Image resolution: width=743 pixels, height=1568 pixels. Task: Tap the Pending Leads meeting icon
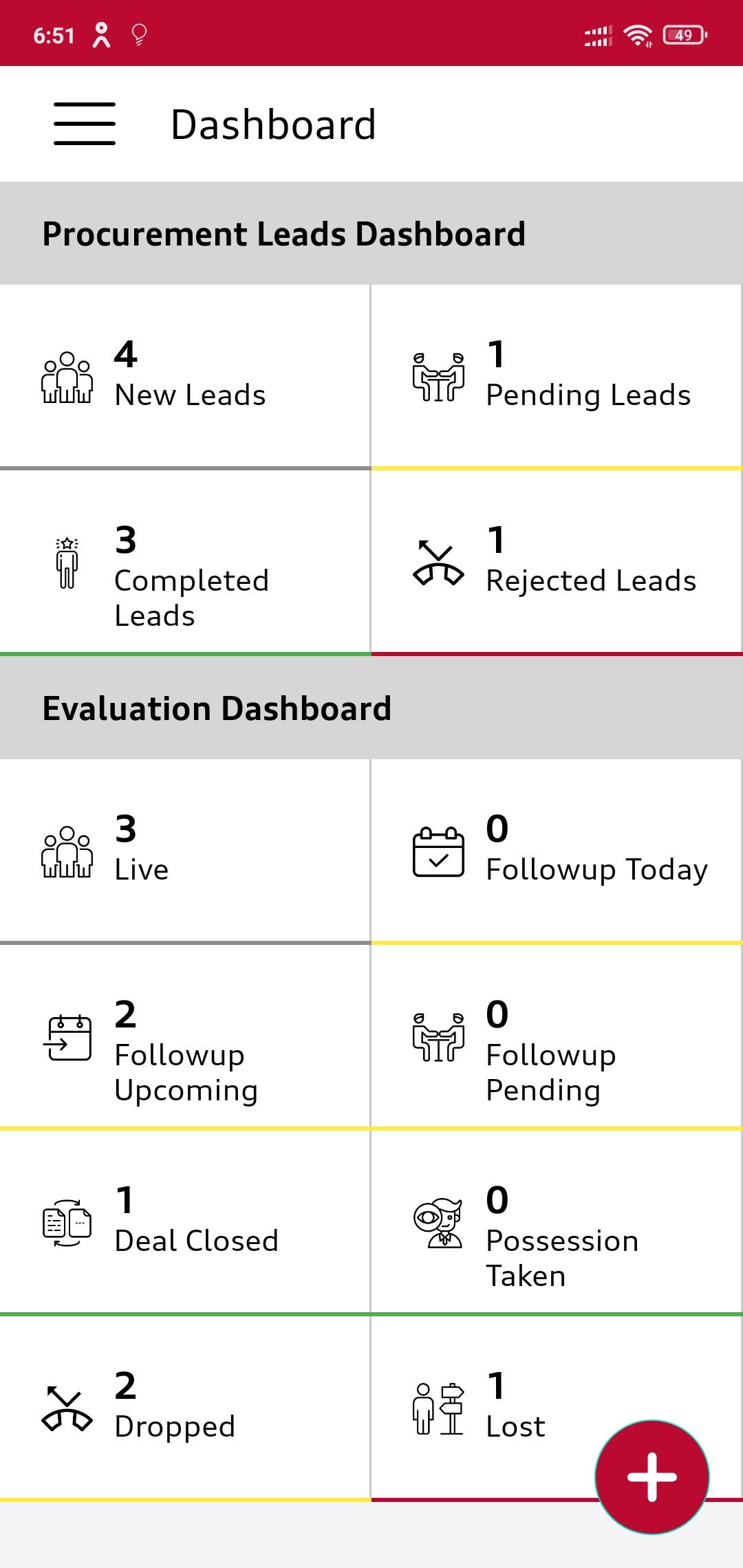[438, 378]
